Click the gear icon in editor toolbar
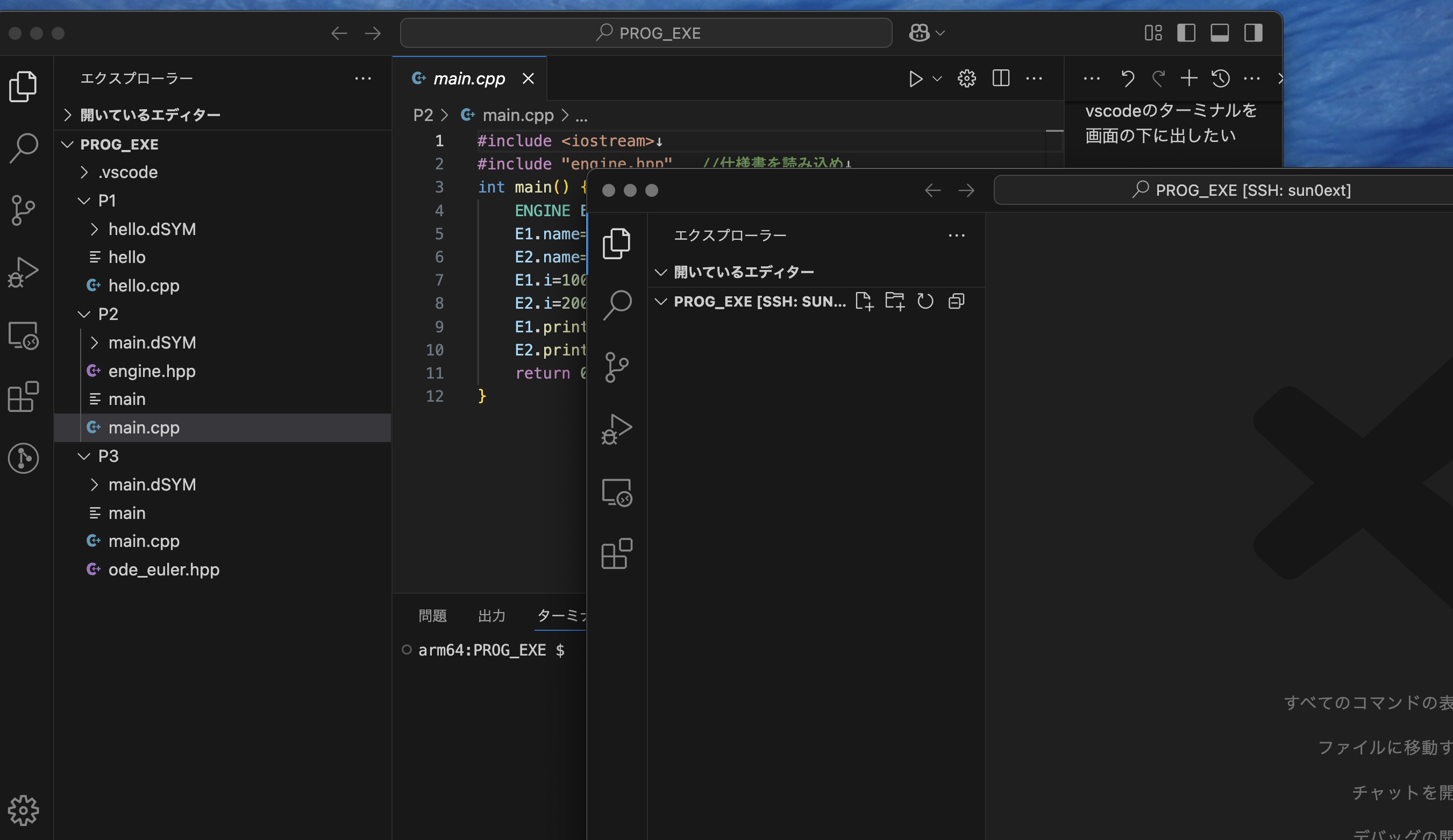This screenshot has width=1453, height=840. click(x=967, y=79)
